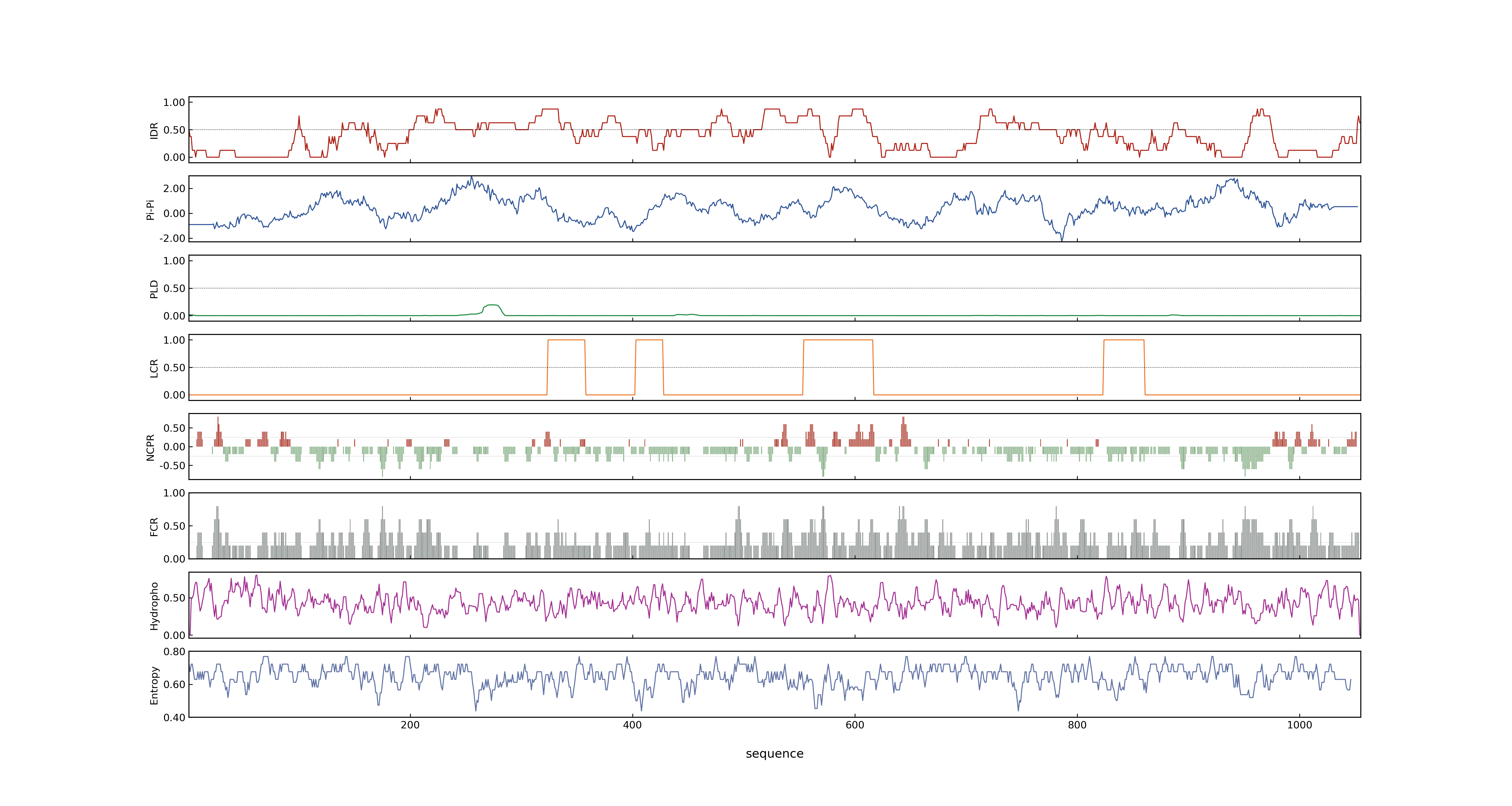Select the -2.00 tick of the Pi-Pi panel

point(172,238)
